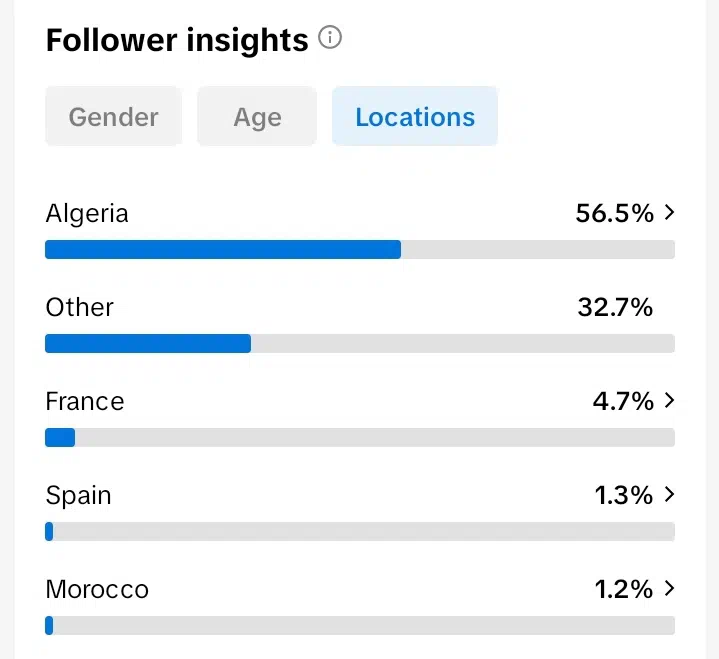
Task: Switch to the Gender tab
Action: click(x=114, y=116)
